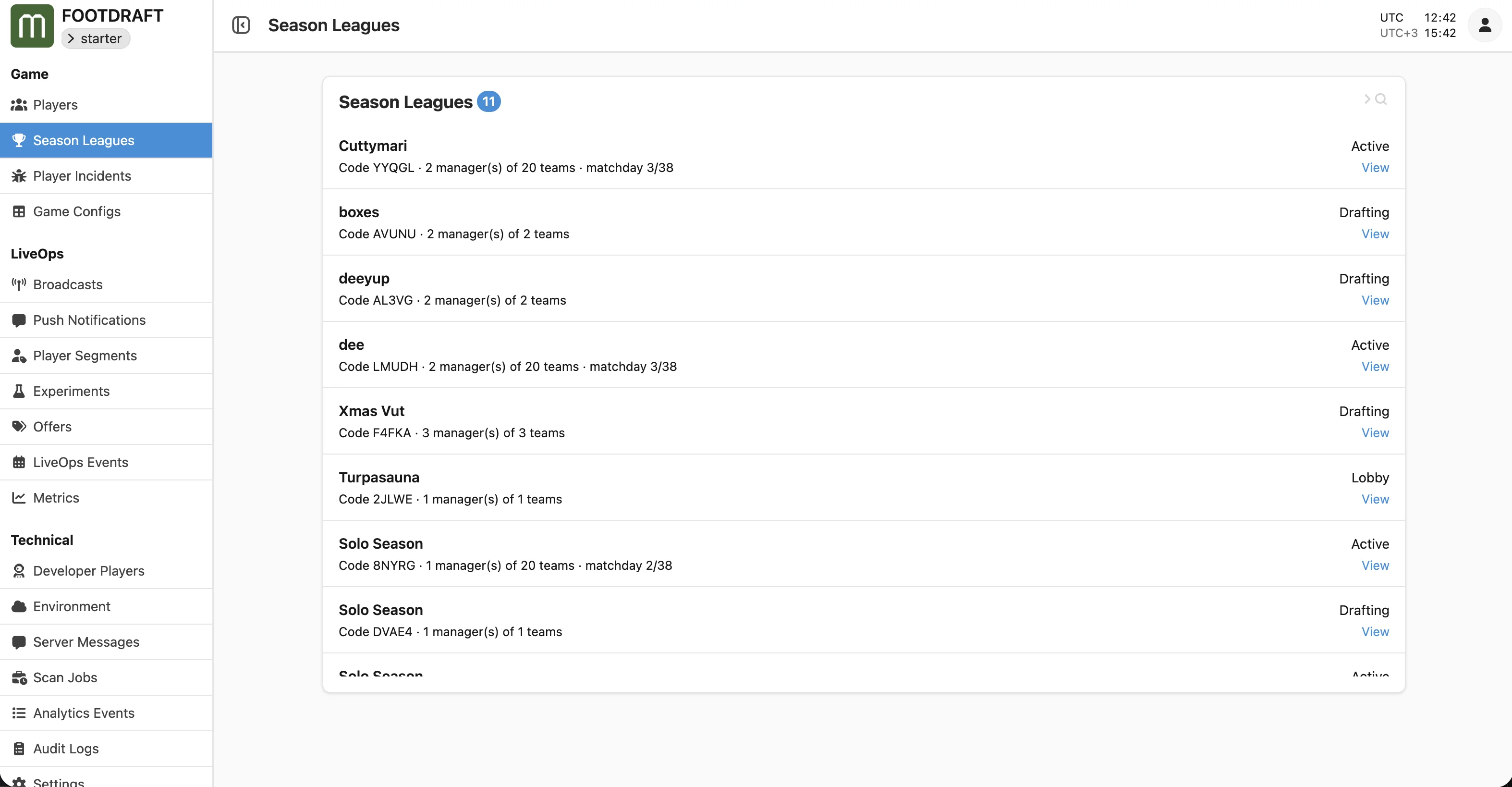Collapse the sidebar with the panel toggle icon
Image resolution: width=1512 pixels, height=787 pixels.
241,25
